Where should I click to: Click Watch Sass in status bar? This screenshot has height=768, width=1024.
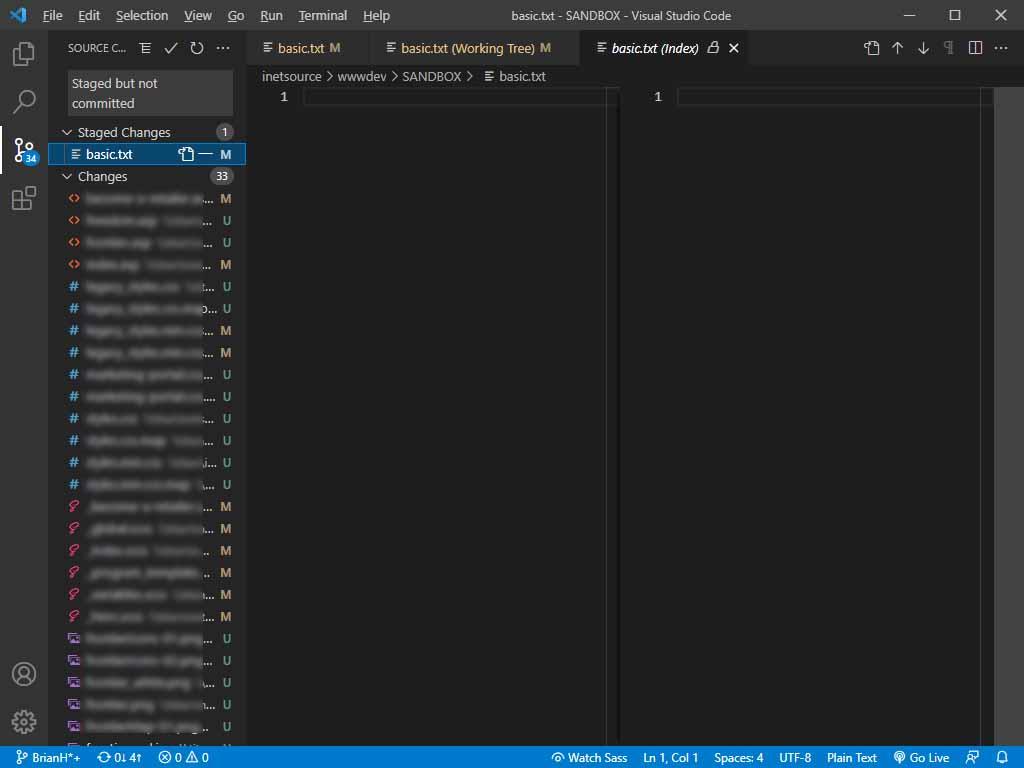pyautogui.click(x=590, y=758)
